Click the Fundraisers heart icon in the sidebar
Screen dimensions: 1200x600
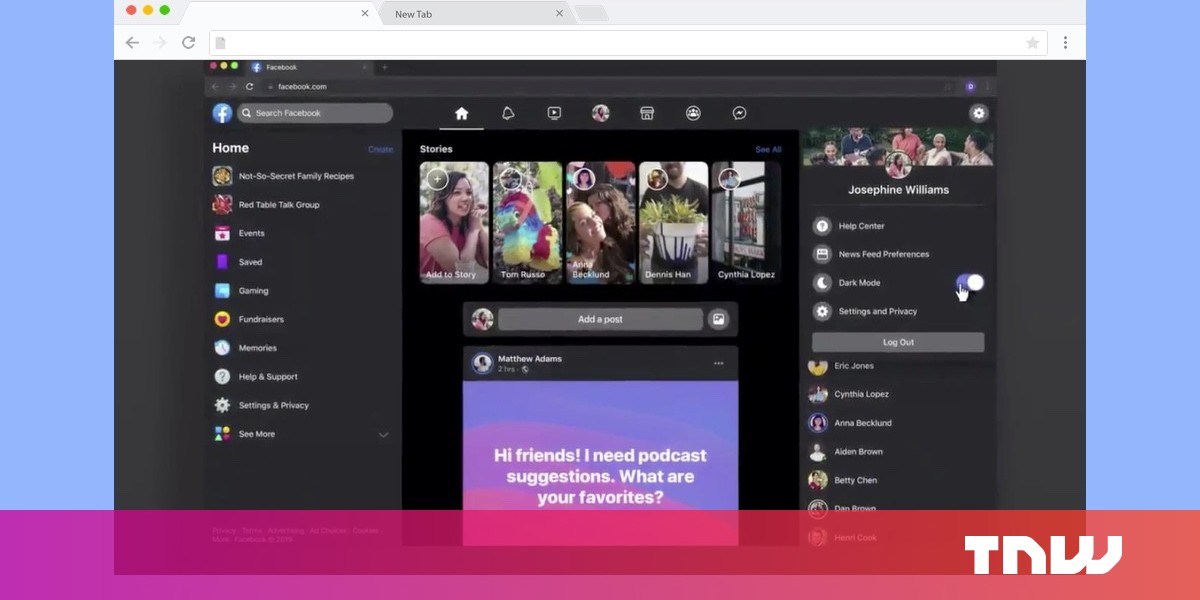(x=222, y=320)
